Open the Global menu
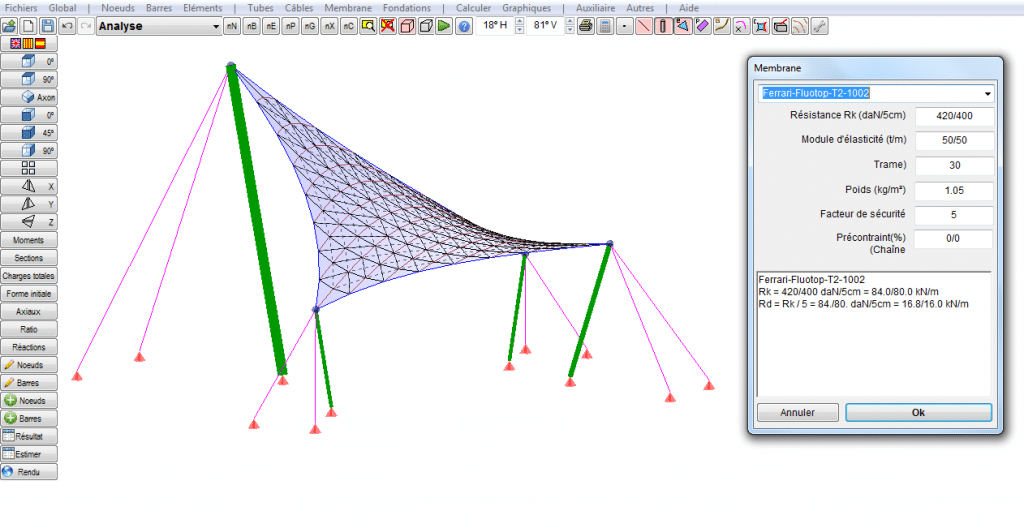The width and height of the screenshot is (1024, 528). [63, 8]
